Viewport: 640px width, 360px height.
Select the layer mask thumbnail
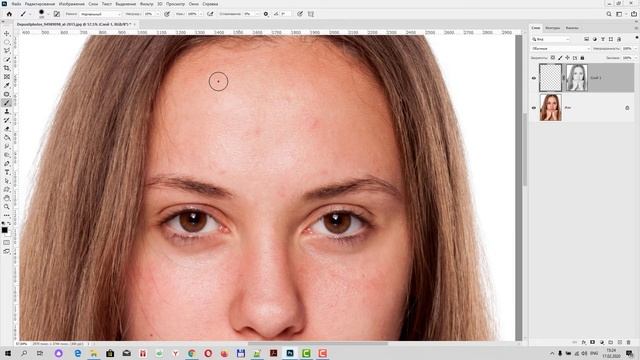tap(577, 78)
